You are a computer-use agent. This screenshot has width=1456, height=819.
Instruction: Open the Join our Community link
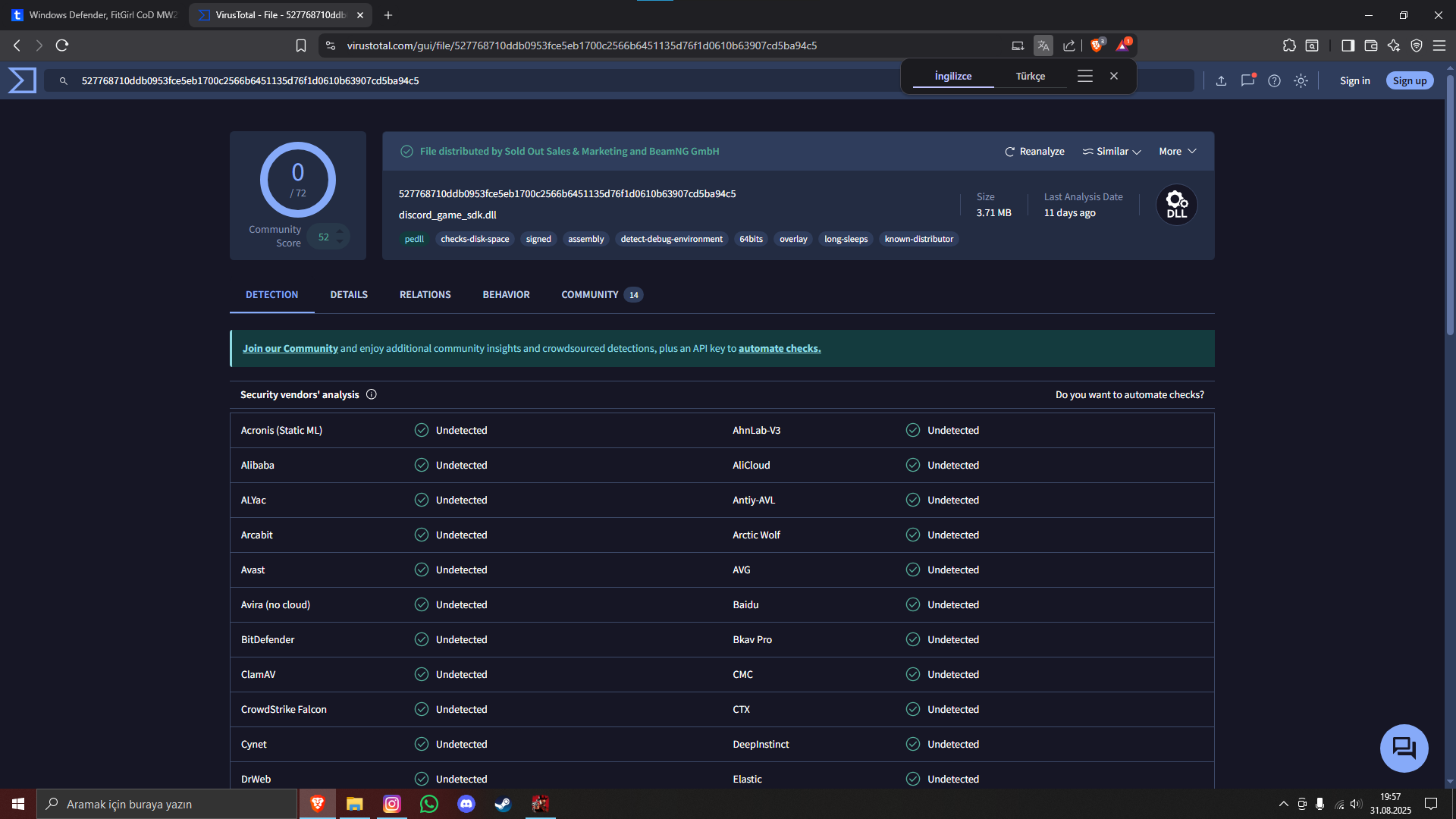pos(290,348)
